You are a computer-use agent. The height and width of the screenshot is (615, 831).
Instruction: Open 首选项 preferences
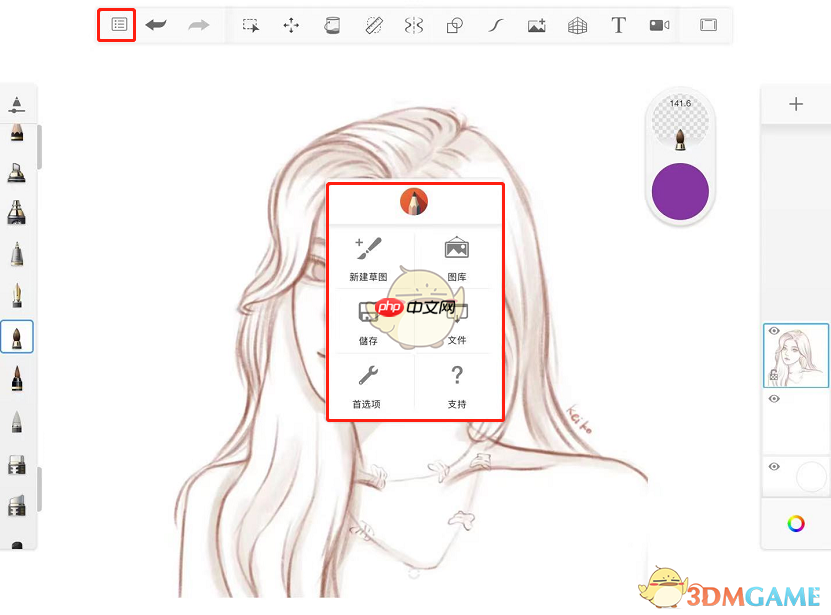[367, 386]
